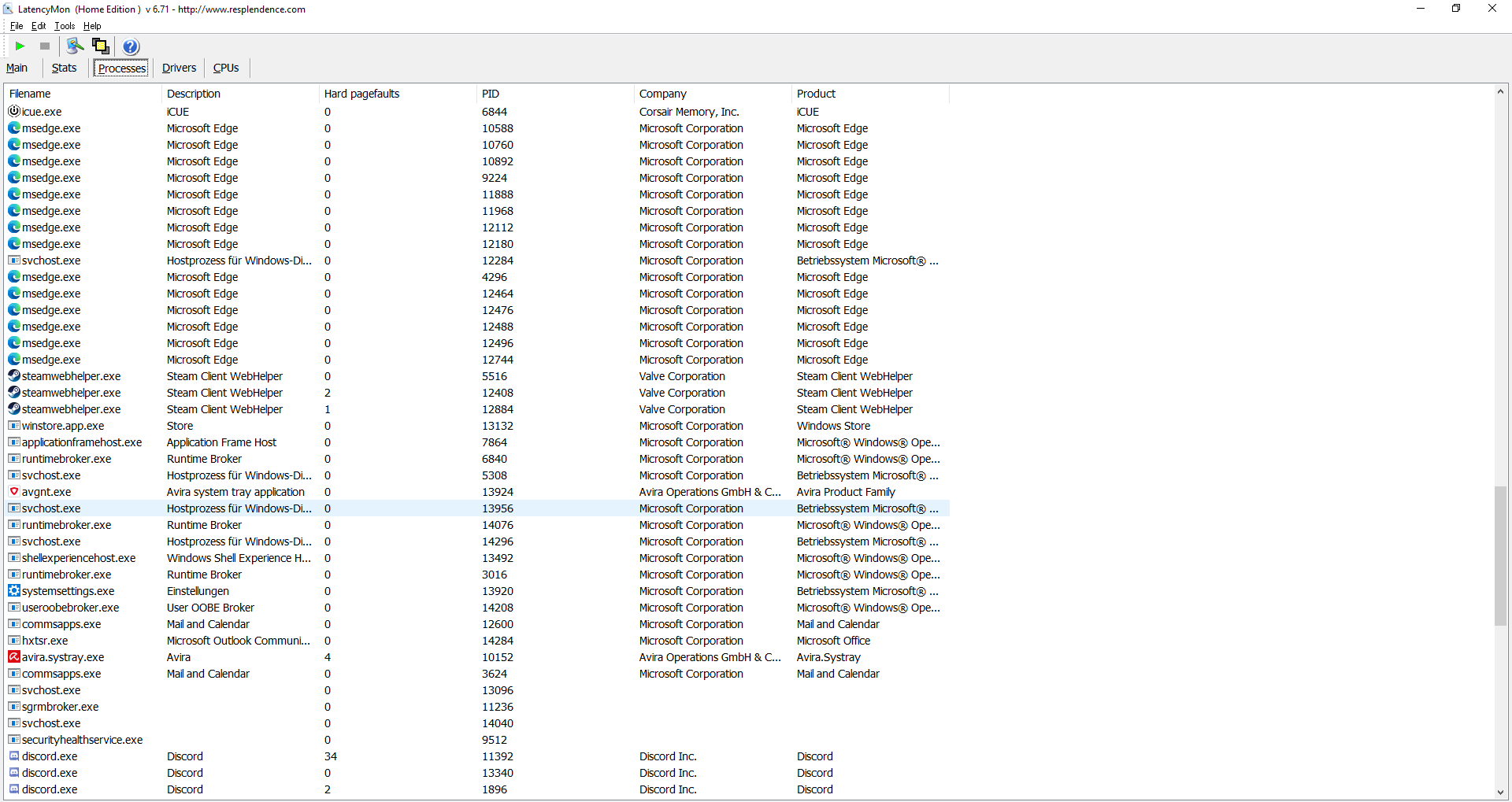This screenshot has height=802, width=1512.
Task: Start monitoring with the green play icon
Action: [x=20, y=46]
